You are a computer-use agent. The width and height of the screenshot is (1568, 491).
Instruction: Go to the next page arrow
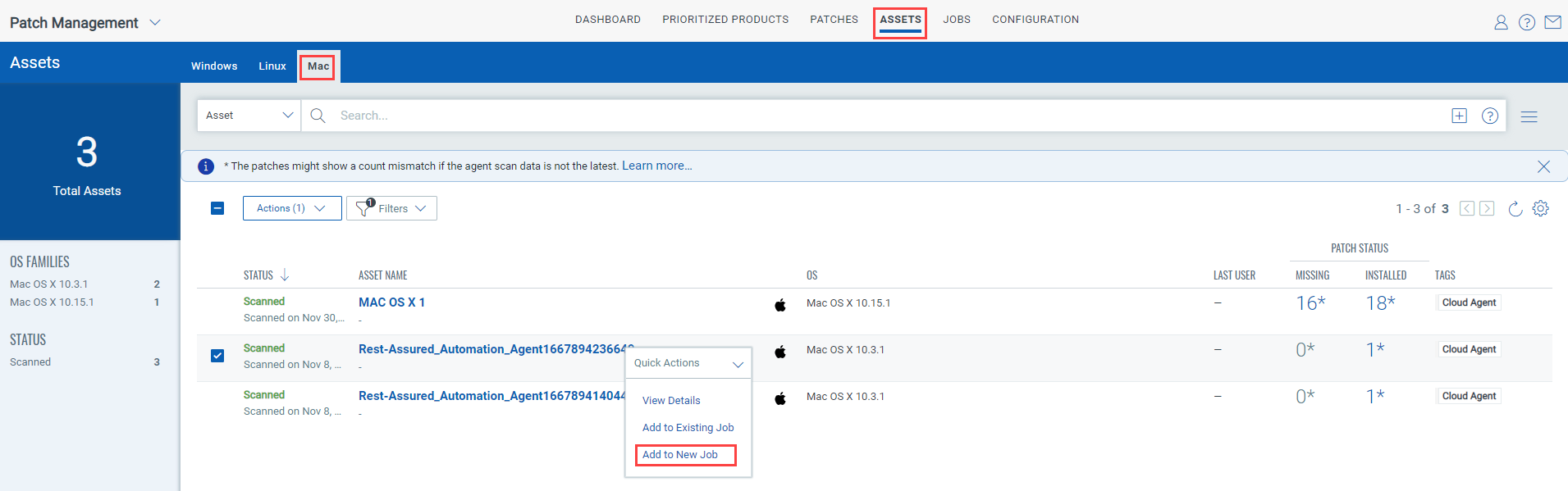(x=1487, y=208)
